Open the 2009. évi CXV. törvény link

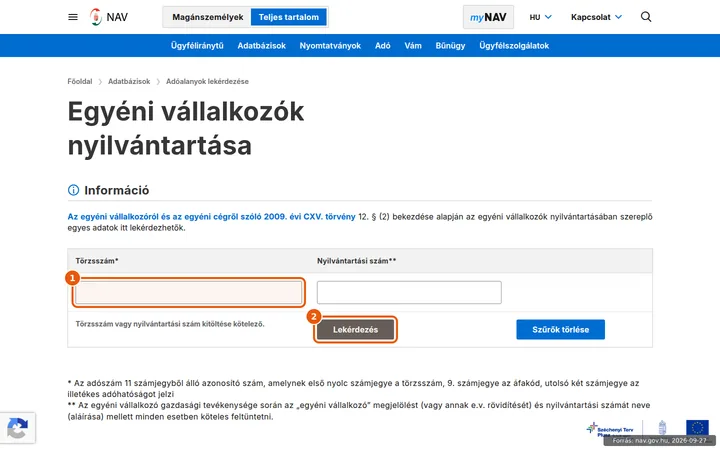pyautogui.click(x=211, y=217)
